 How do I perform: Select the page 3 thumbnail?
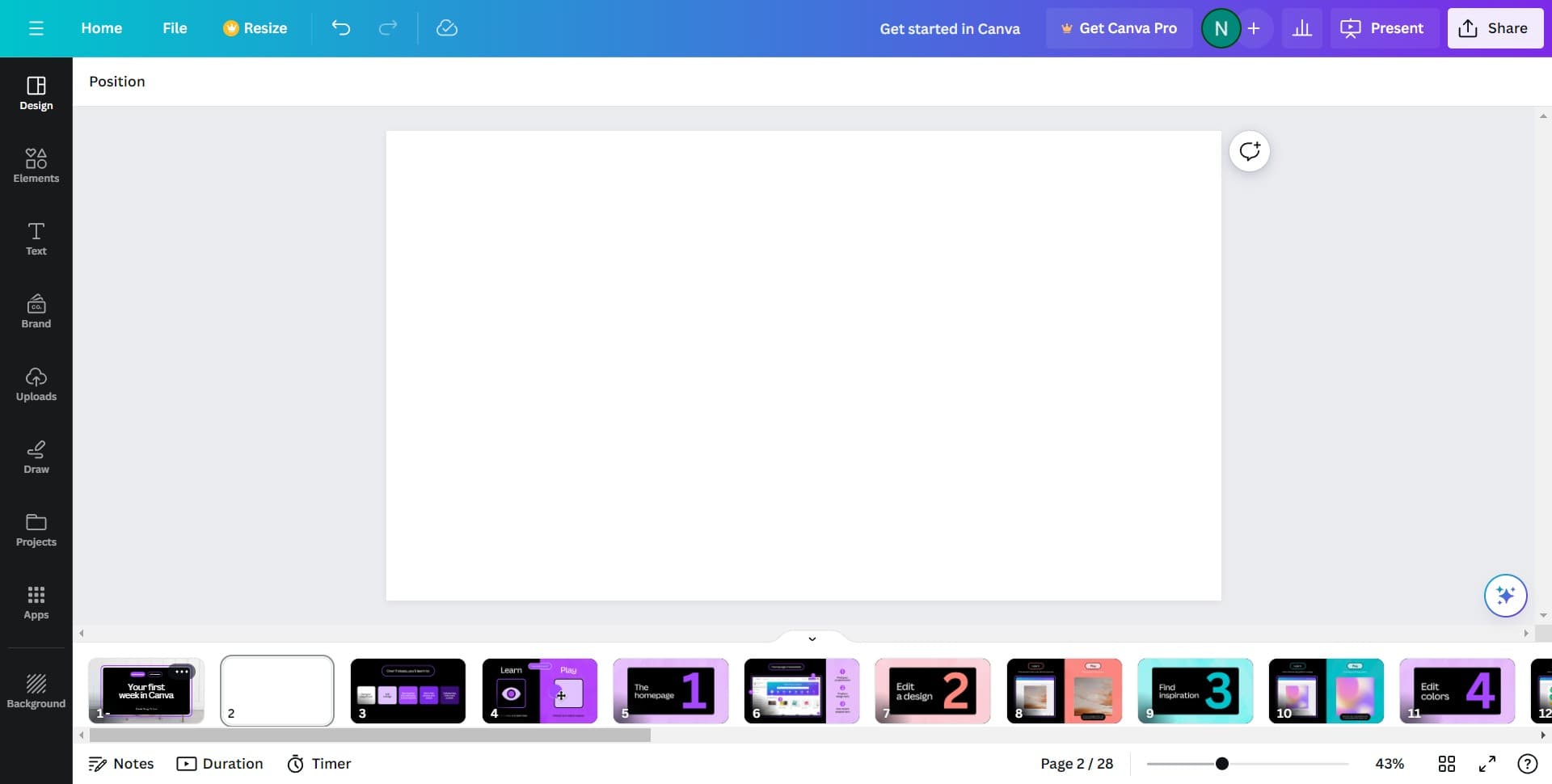pyautogui.click(x=408, y=691)
